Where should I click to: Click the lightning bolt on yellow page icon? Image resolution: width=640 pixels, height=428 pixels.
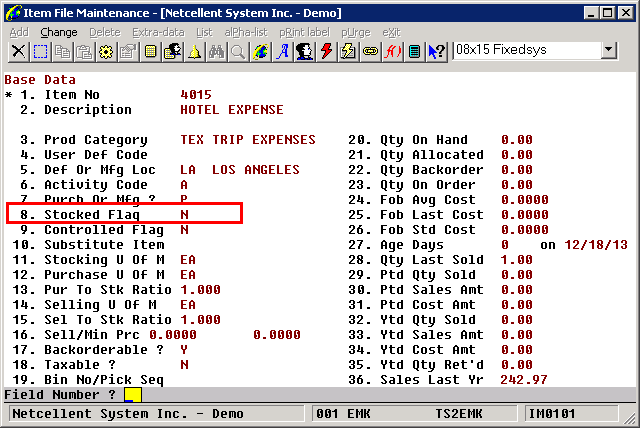point(349,52)
